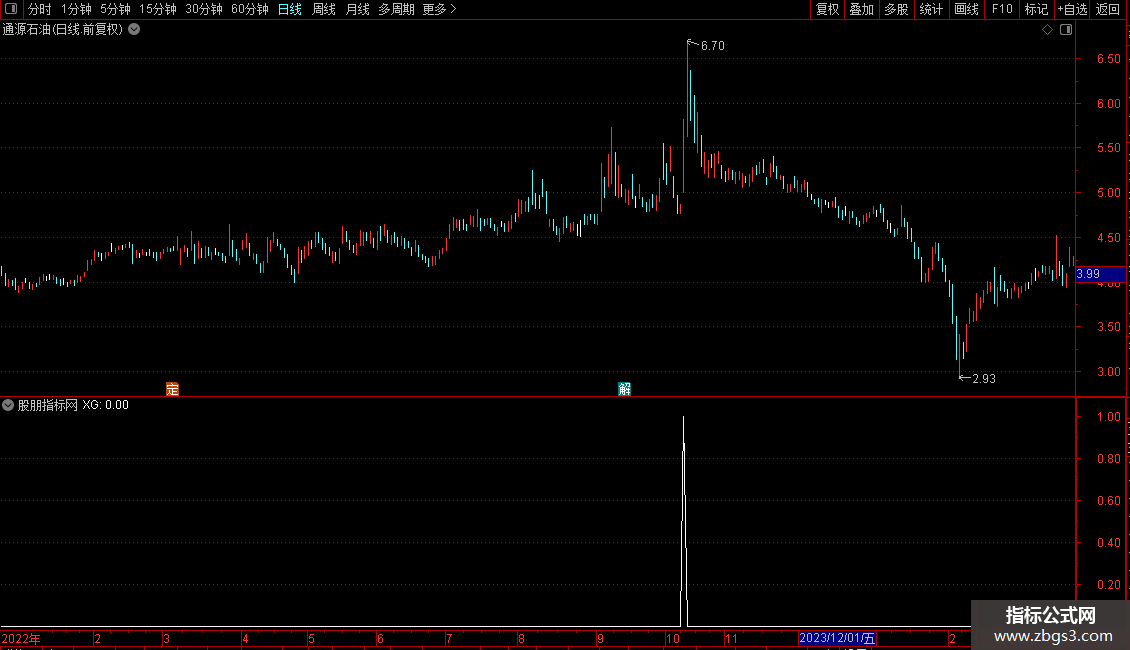Image resolution: width=1130 pixels, height=650 pixels.
Task: Toggle the side panel icon at top-left
Action: pos(11,9)
